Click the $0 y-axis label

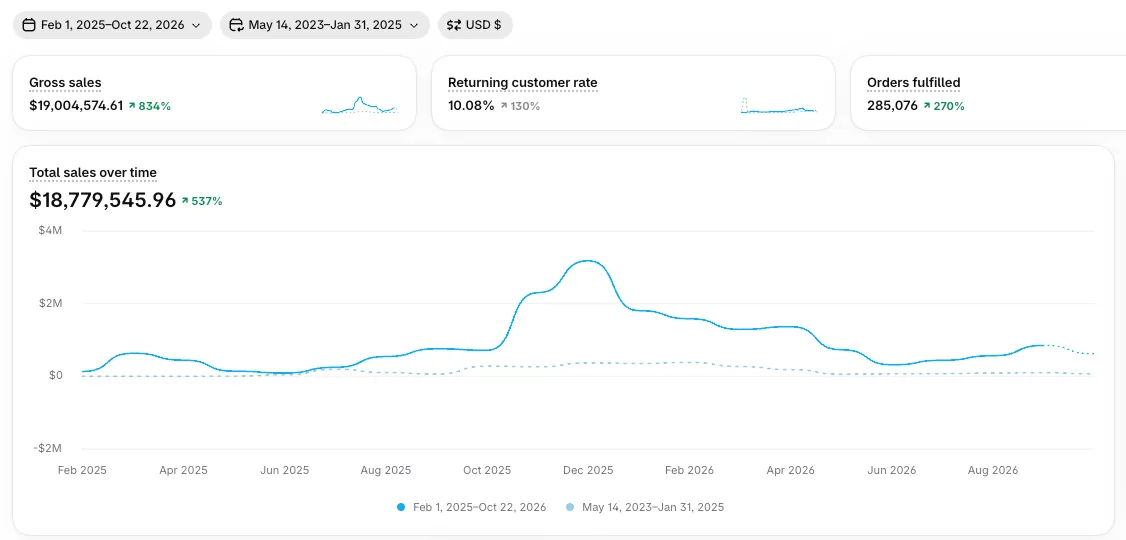[57, 376]
